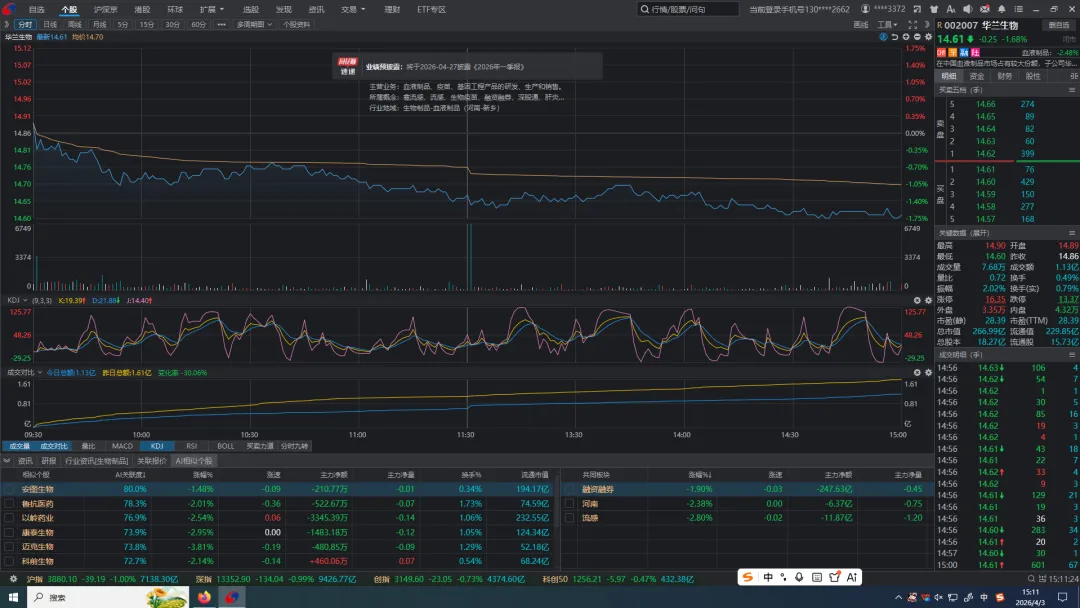Click the Windows taskbar search box
Viewport: 1080px width, 608px height.
(107, 597)
